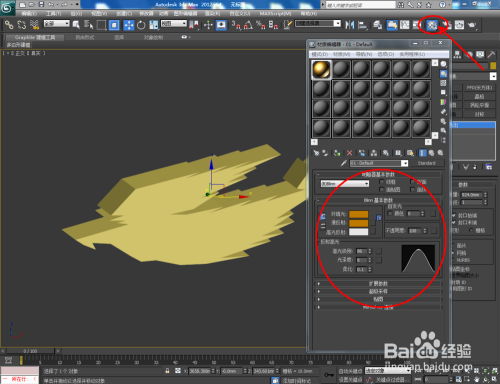
Task: Click red X Reset Map/Material icon
Action: (x=349, y=153)
